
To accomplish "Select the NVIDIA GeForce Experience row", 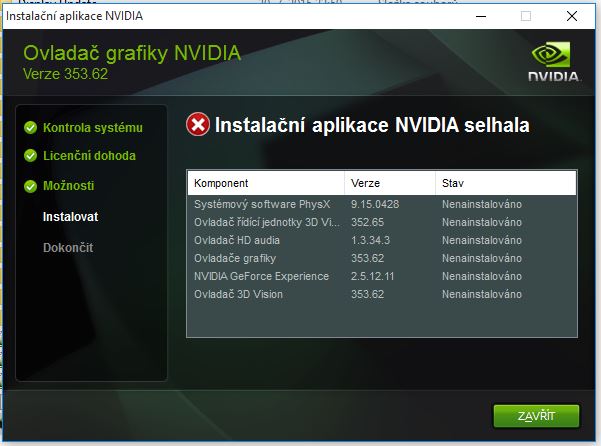I will click(382, 276).
